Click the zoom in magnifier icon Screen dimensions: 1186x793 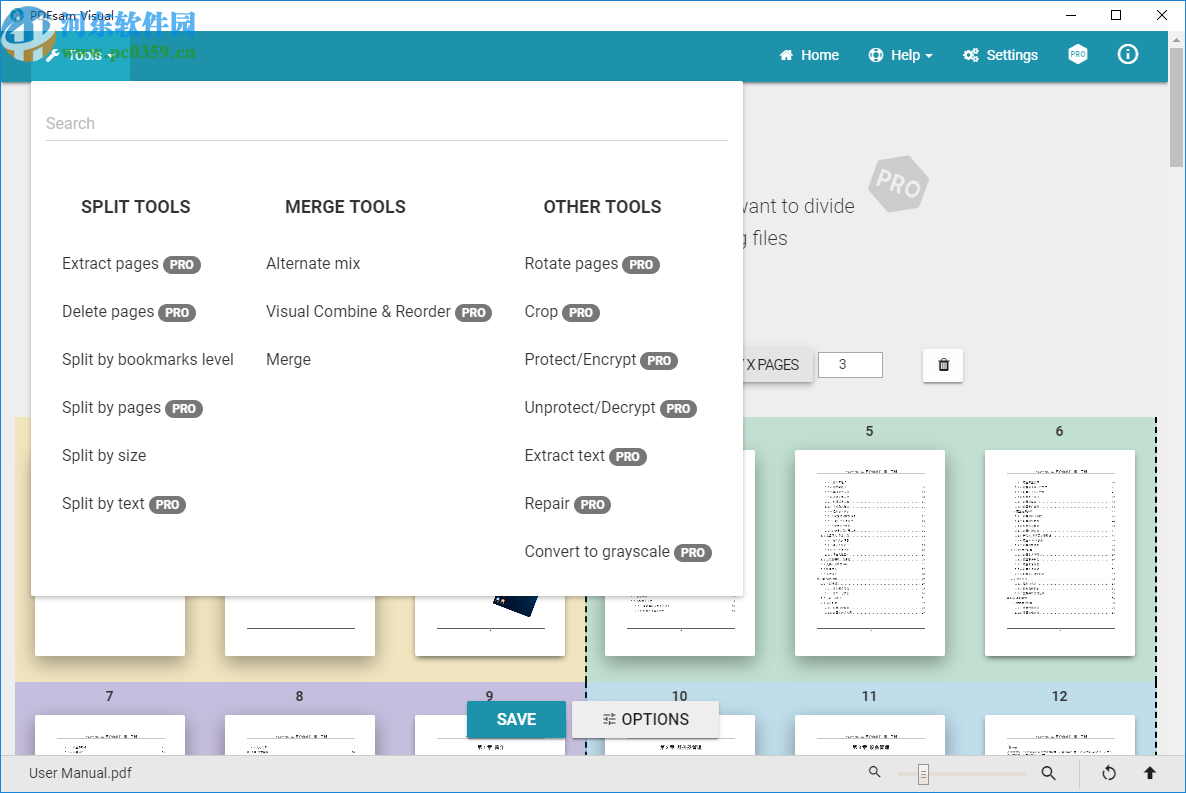point(1048,773)
